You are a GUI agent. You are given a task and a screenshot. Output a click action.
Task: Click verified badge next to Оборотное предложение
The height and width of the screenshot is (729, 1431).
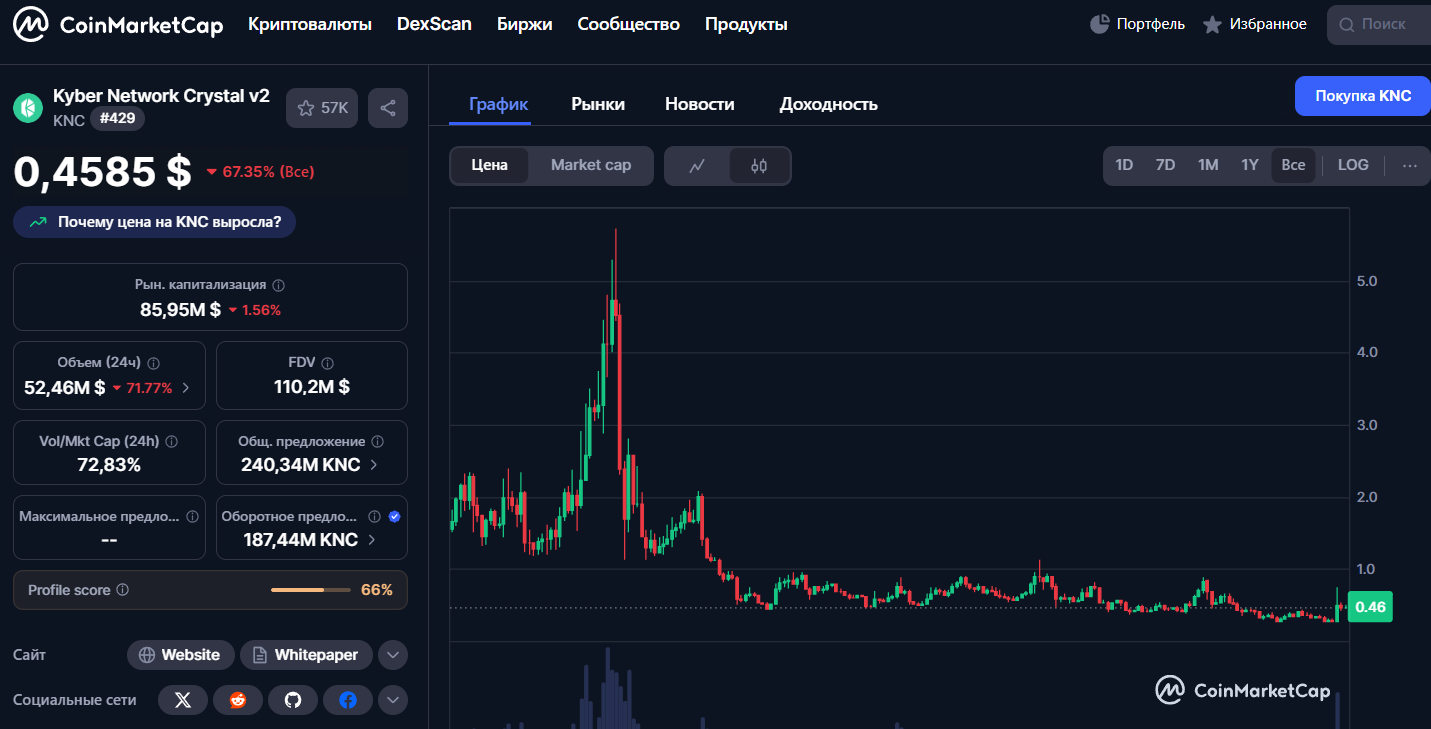tap(394, 517)
